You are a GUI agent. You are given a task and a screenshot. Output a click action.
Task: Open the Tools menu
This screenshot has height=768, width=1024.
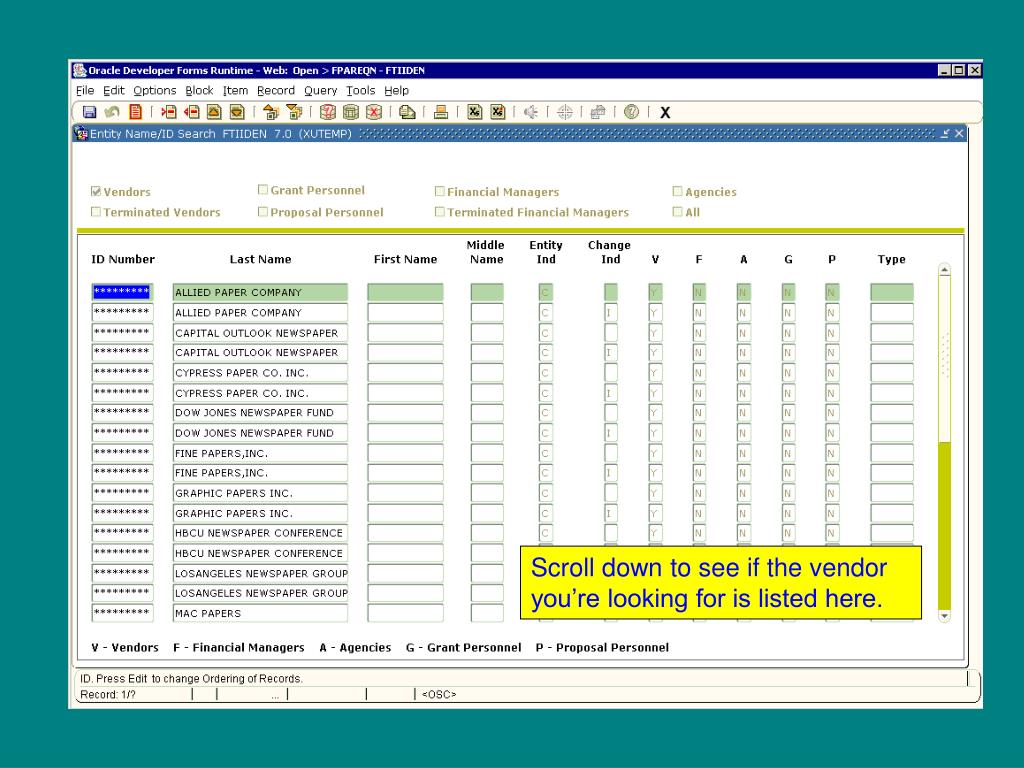click(x=360, y=91)
